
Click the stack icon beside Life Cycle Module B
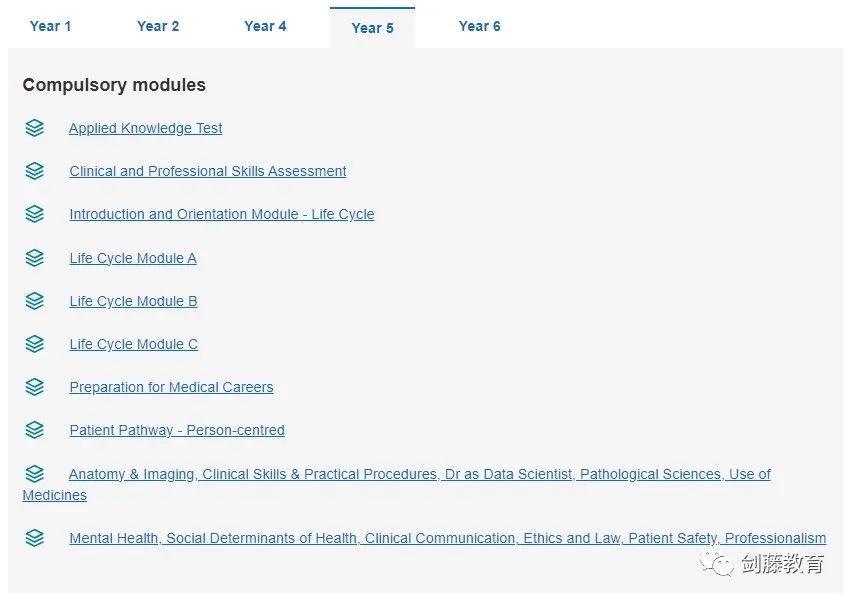(35, 301)
